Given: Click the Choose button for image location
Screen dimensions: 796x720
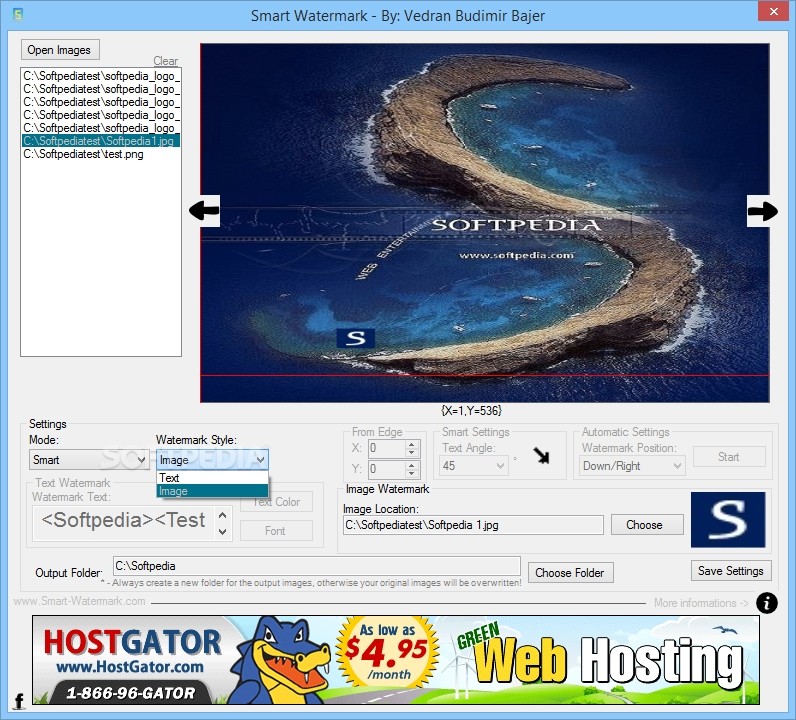Looking at the screenshot, I should pyautogui.click(x=647, y=525).
